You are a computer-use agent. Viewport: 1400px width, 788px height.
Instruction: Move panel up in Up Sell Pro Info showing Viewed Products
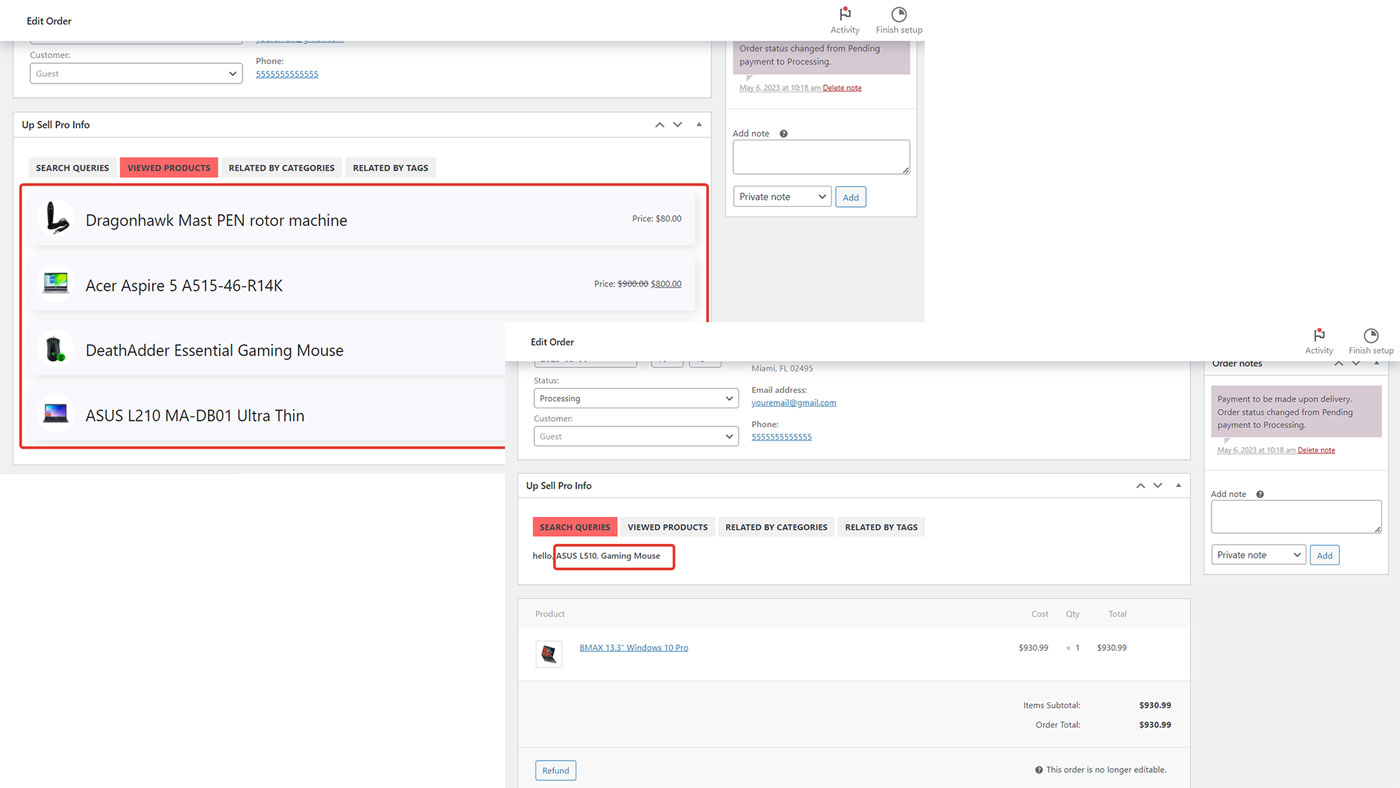coord(659,125)
